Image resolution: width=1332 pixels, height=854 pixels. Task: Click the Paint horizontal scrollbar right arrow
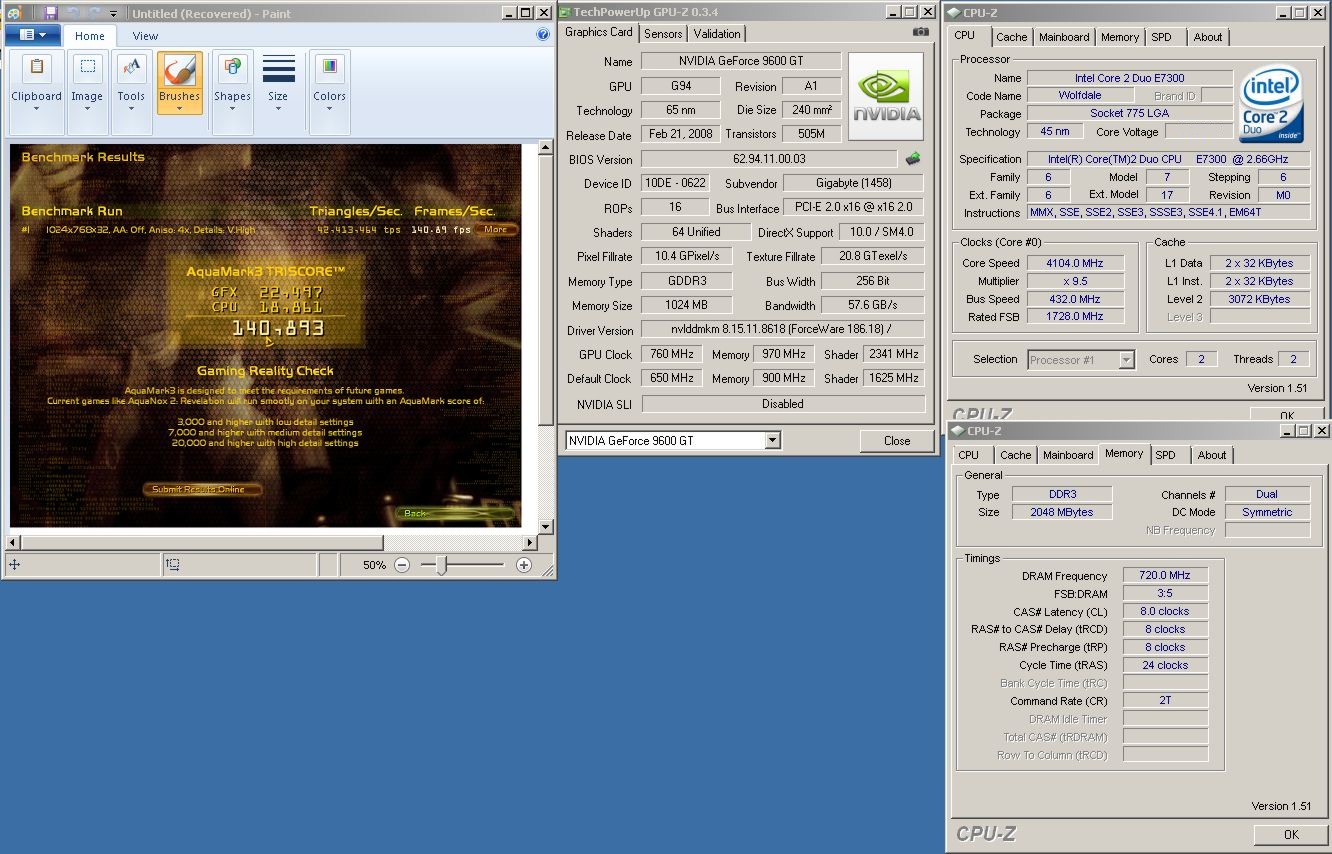(x=531, y=543)
